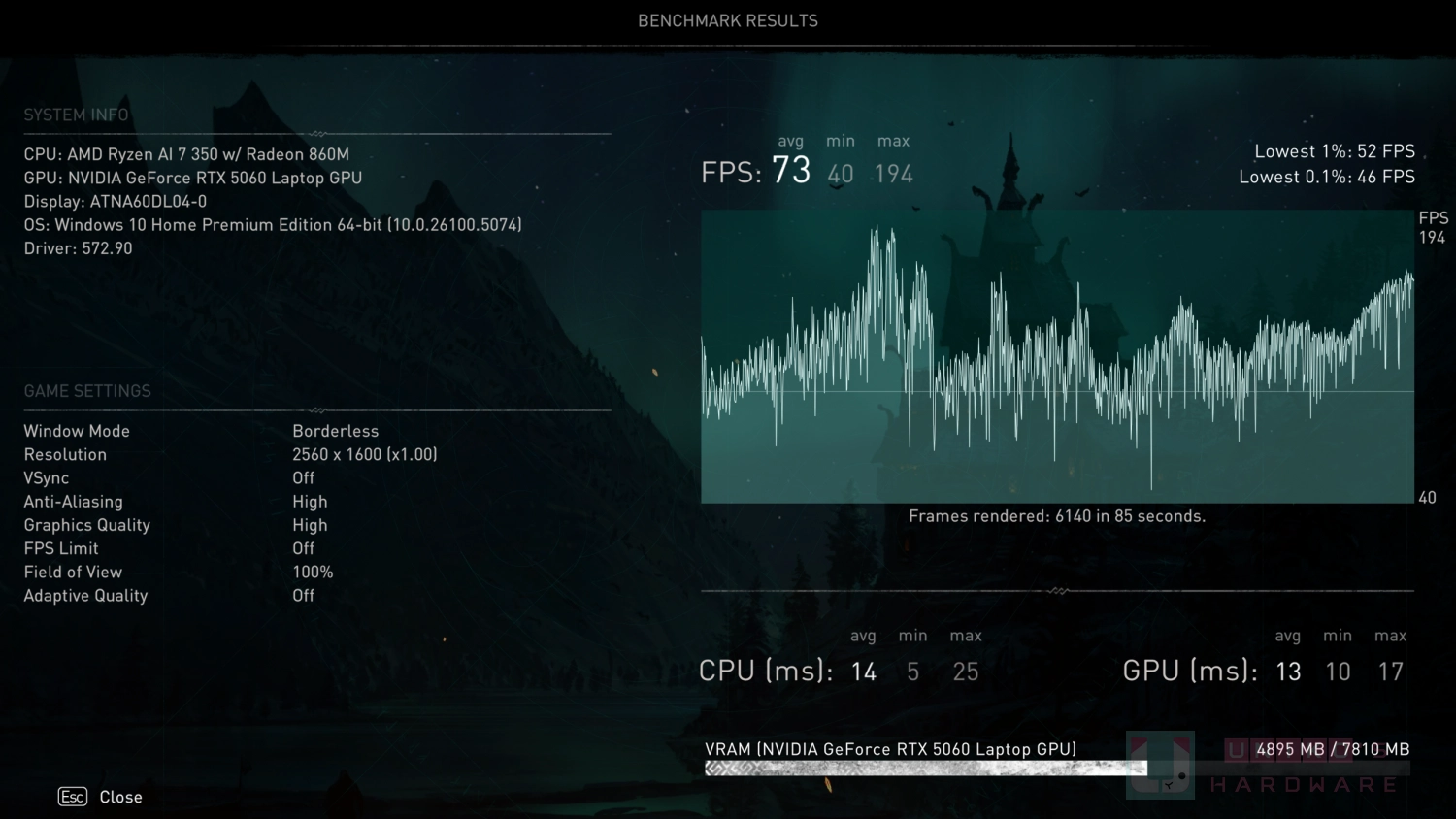Click the Adaptive Quality label
This screenshot has width=1456, height=819.
pos(85,596)
